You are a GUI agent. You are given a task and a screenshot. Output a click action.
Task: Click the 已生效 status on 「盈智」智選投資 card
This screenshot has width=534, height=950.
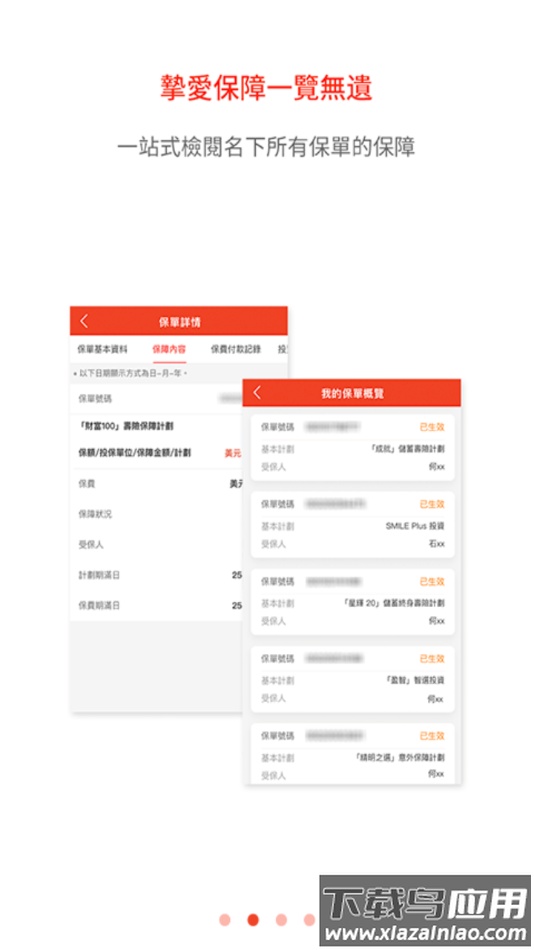[x=432, y=659]
